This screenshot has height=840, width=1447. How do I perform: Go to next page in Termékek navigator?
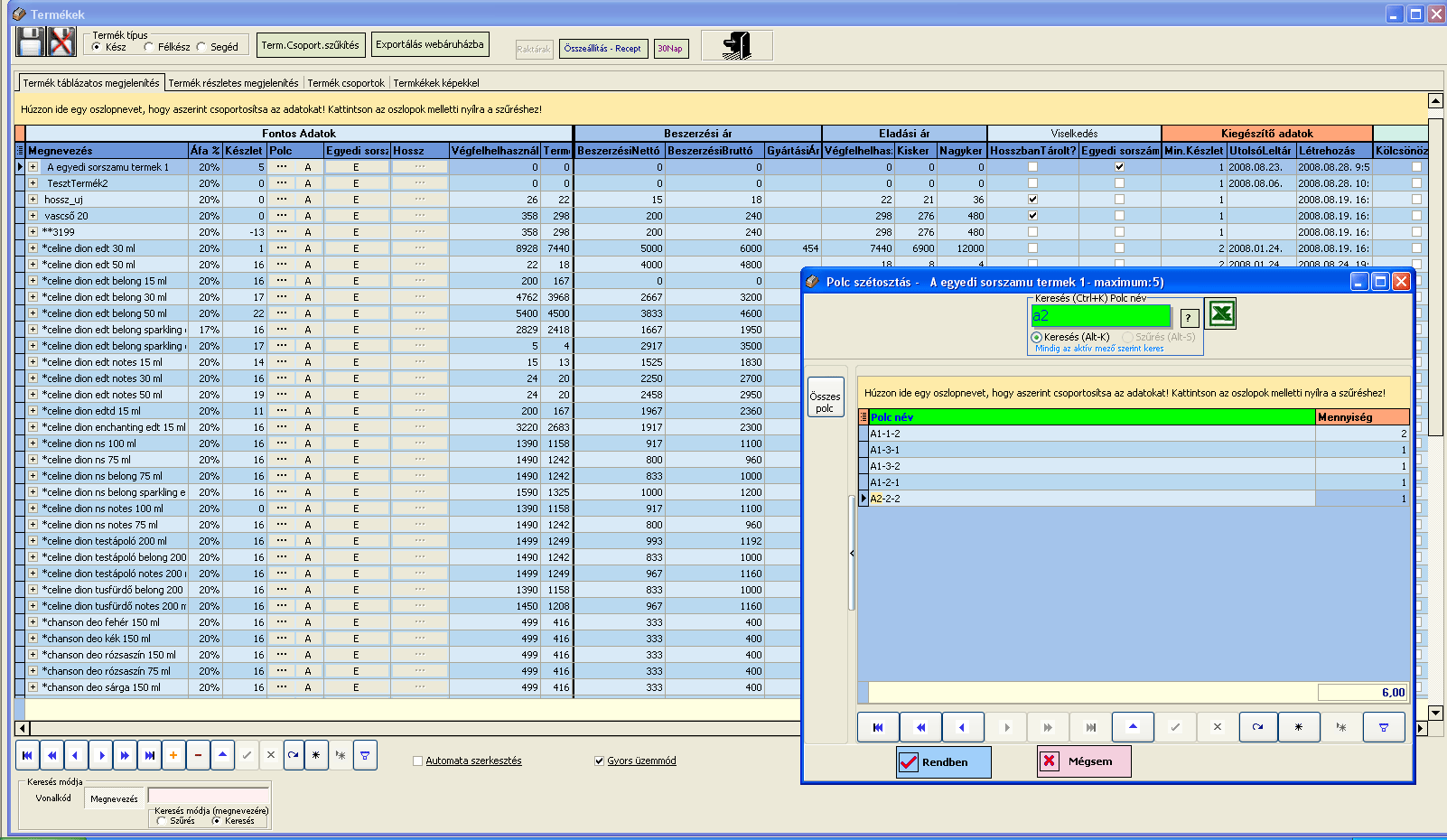(126, 755)
